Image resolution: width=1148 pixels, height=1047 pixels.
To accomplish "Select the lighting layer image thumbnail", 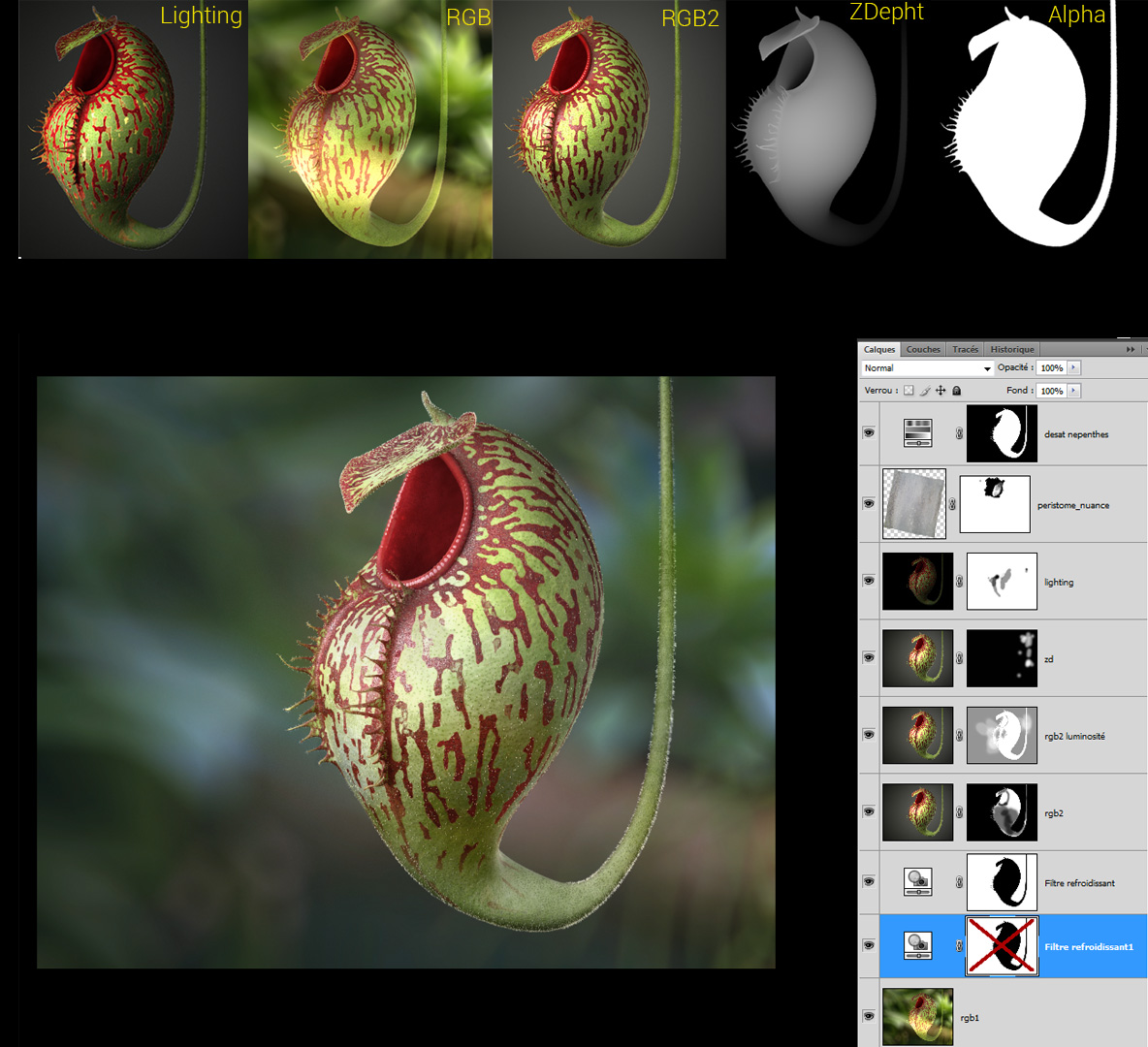I will (918, 582).
